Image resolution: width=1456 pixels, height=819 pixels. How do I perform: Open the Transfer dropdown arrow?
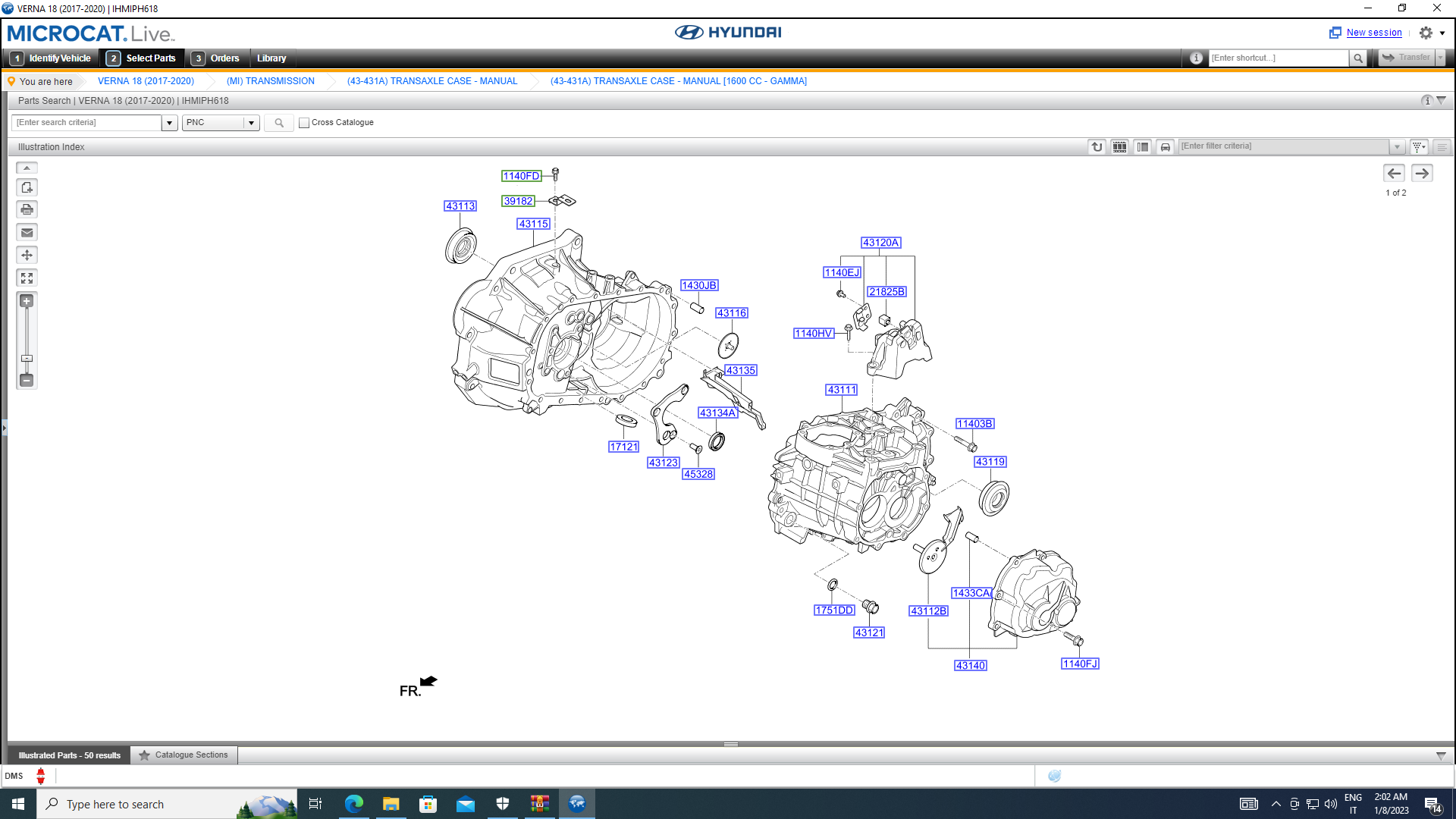1440,58
